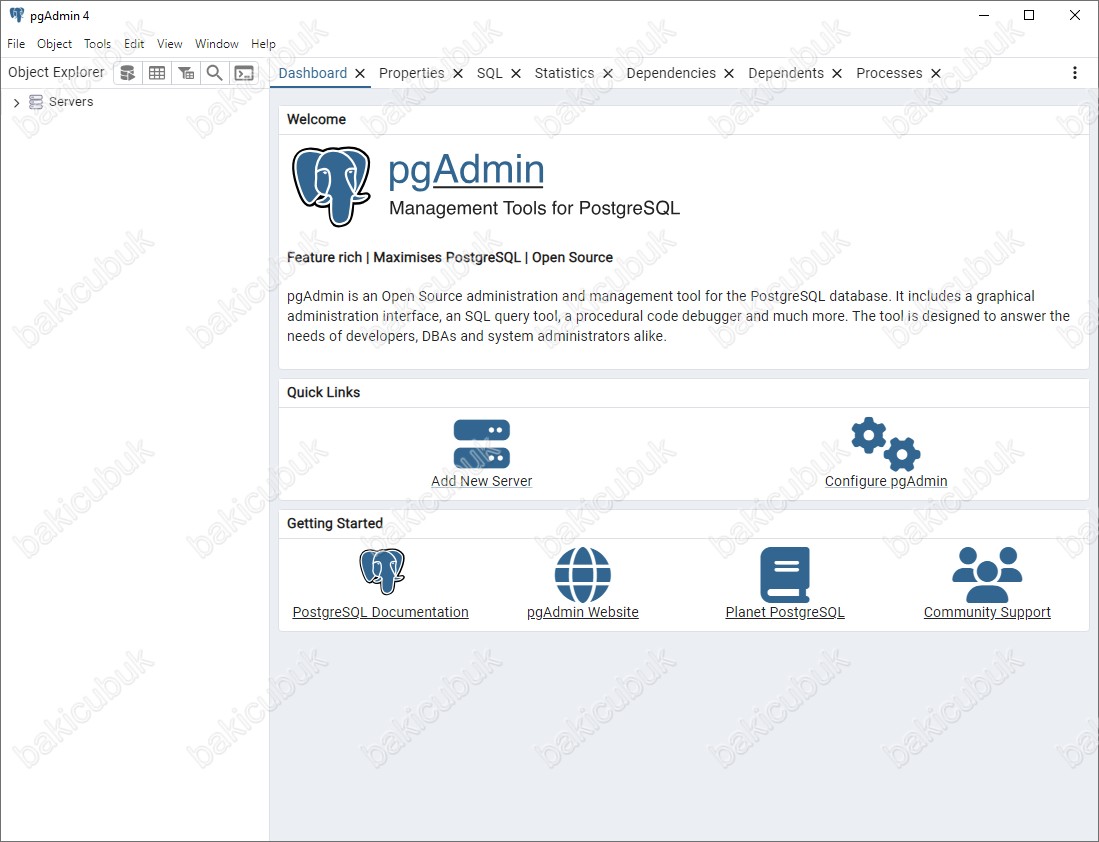
Task: Click the Add New Server link
Action: coord(482,481)
